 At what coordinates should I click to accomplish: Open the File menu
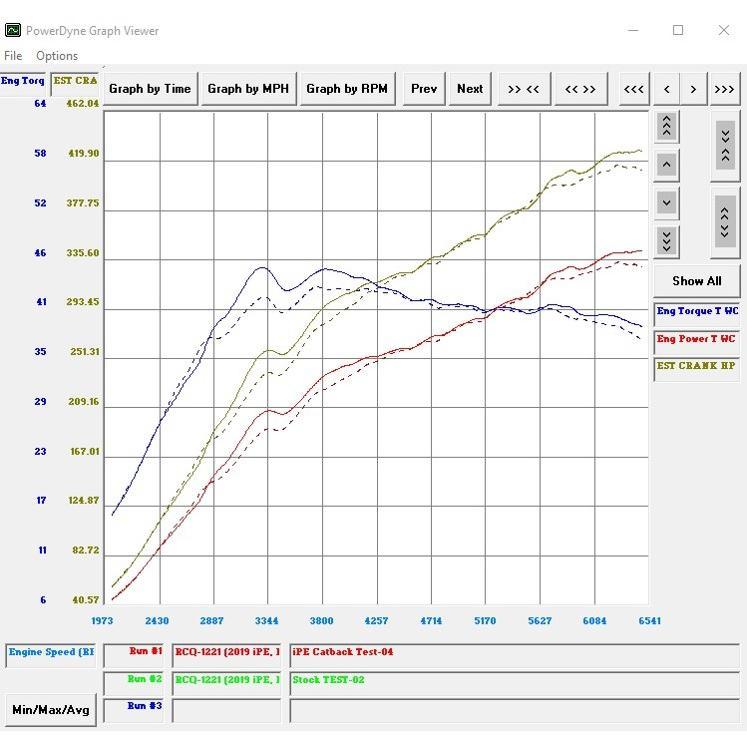[x=13, y=56]
